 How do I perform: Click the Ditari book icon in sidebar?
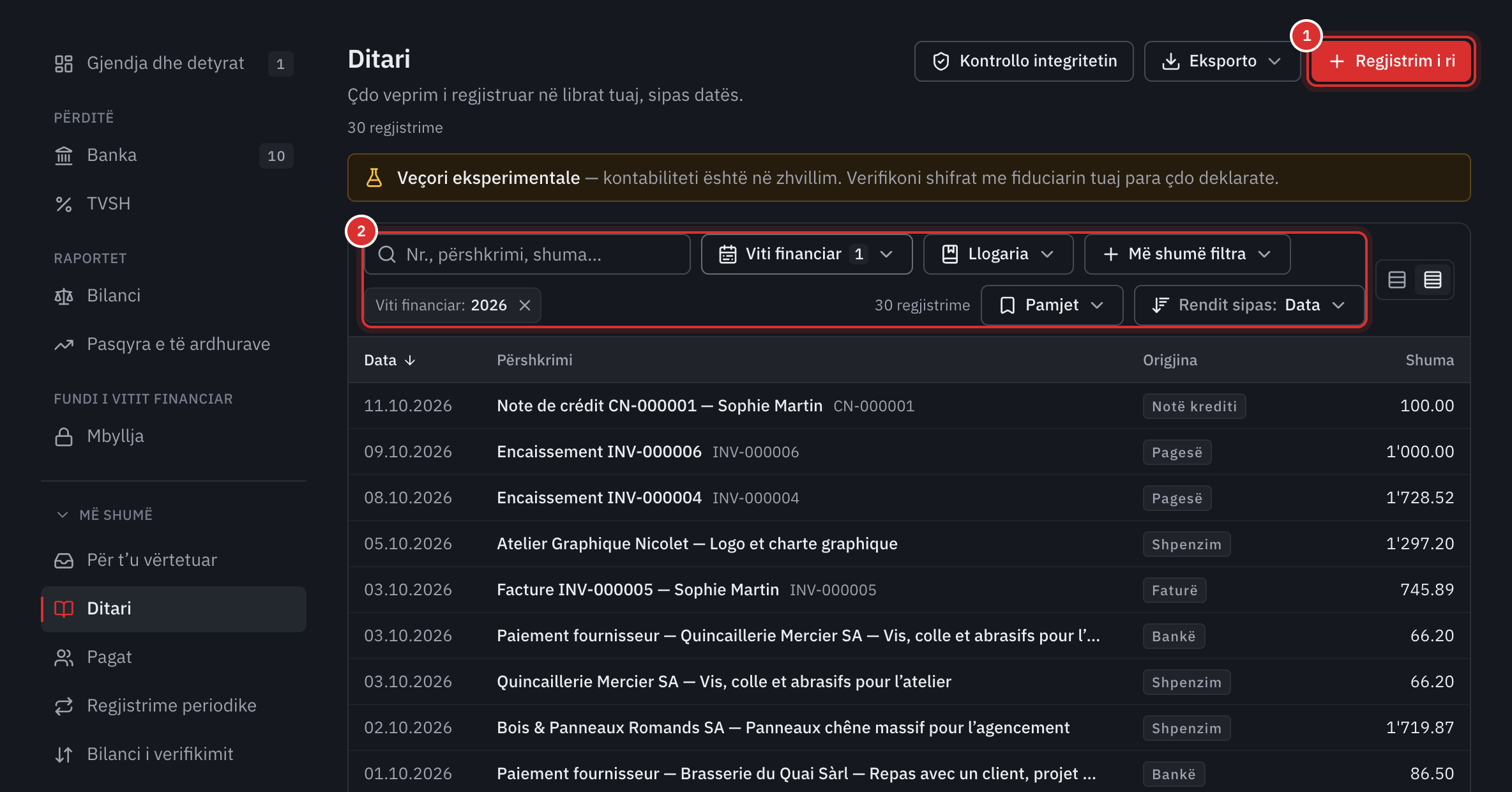click(64, 609)
